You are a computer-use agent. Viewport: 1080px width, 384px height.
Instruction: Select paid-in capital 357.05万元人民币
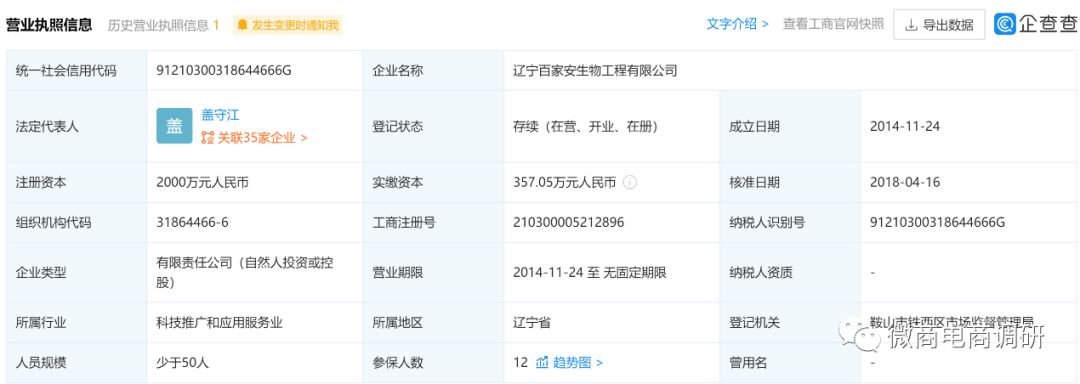[564, 183]
